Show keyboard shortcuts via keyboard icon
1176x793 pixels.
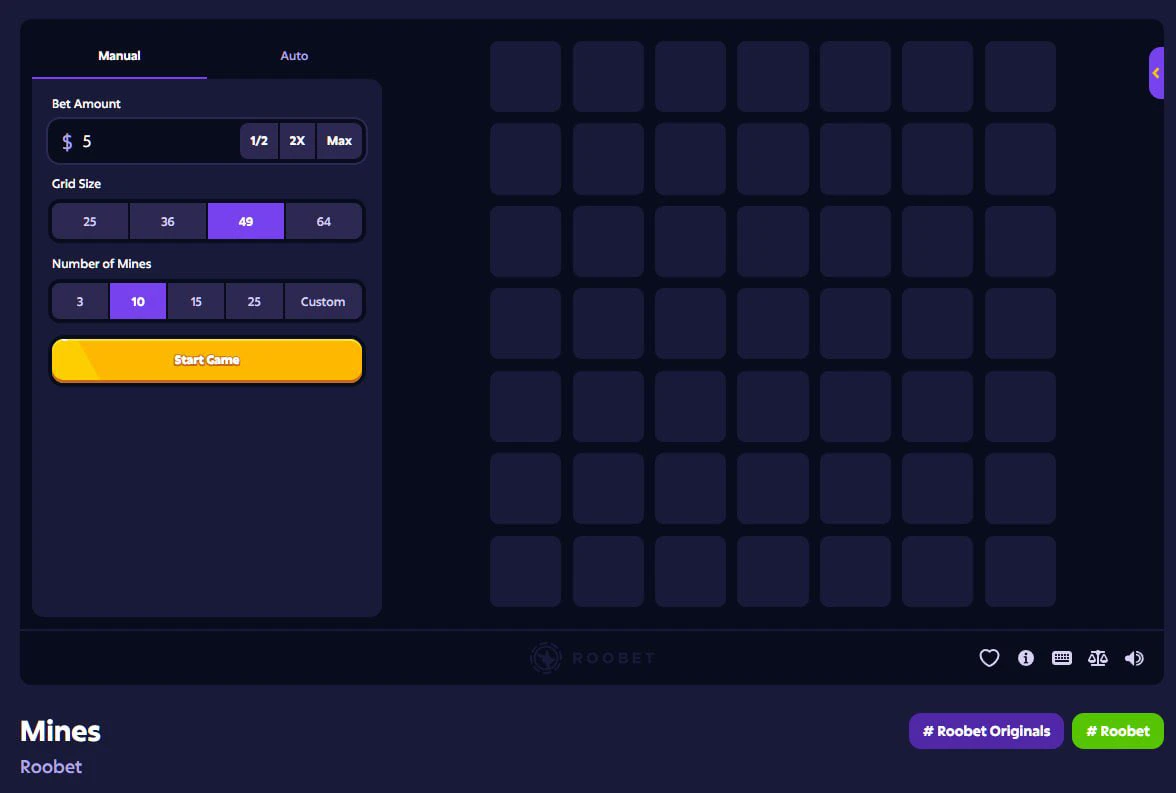coord(1061,658)
